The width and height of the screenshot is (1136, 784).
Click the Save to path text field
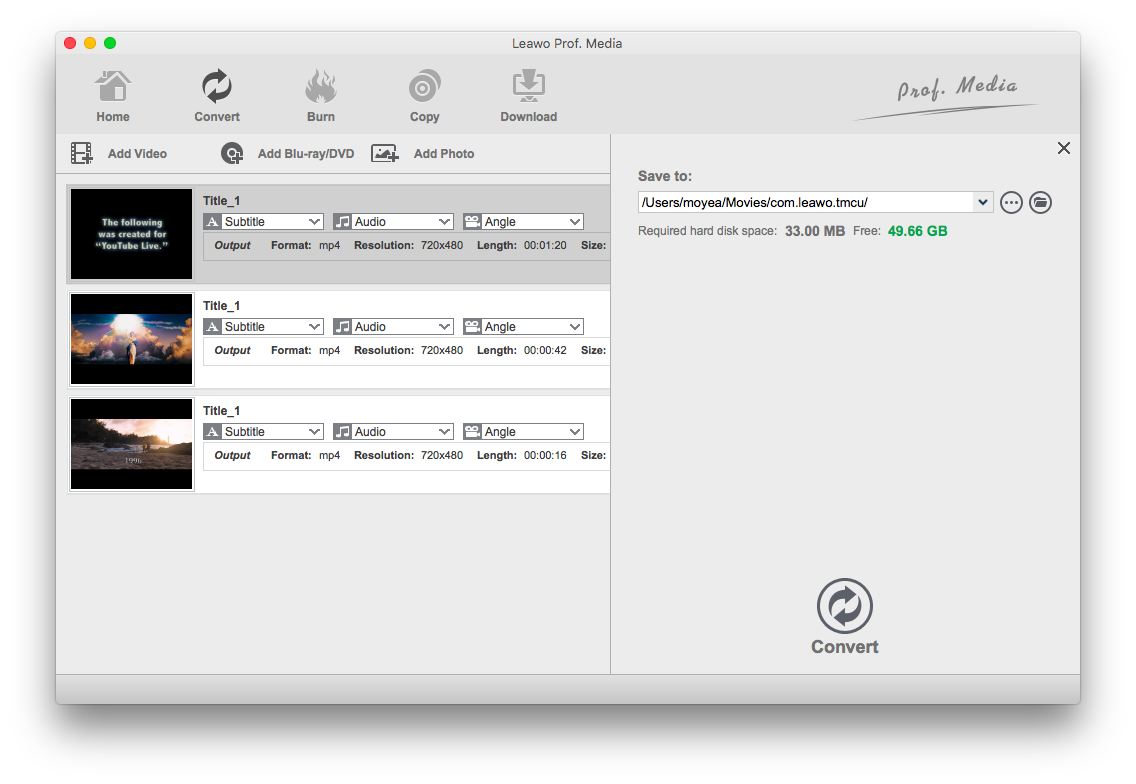coord(806,202)
